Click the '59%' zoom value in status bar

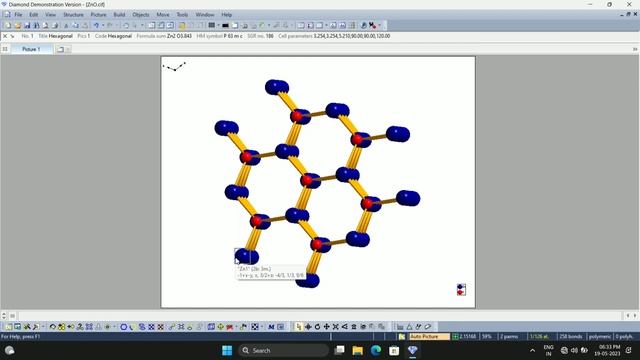[487, 337]
